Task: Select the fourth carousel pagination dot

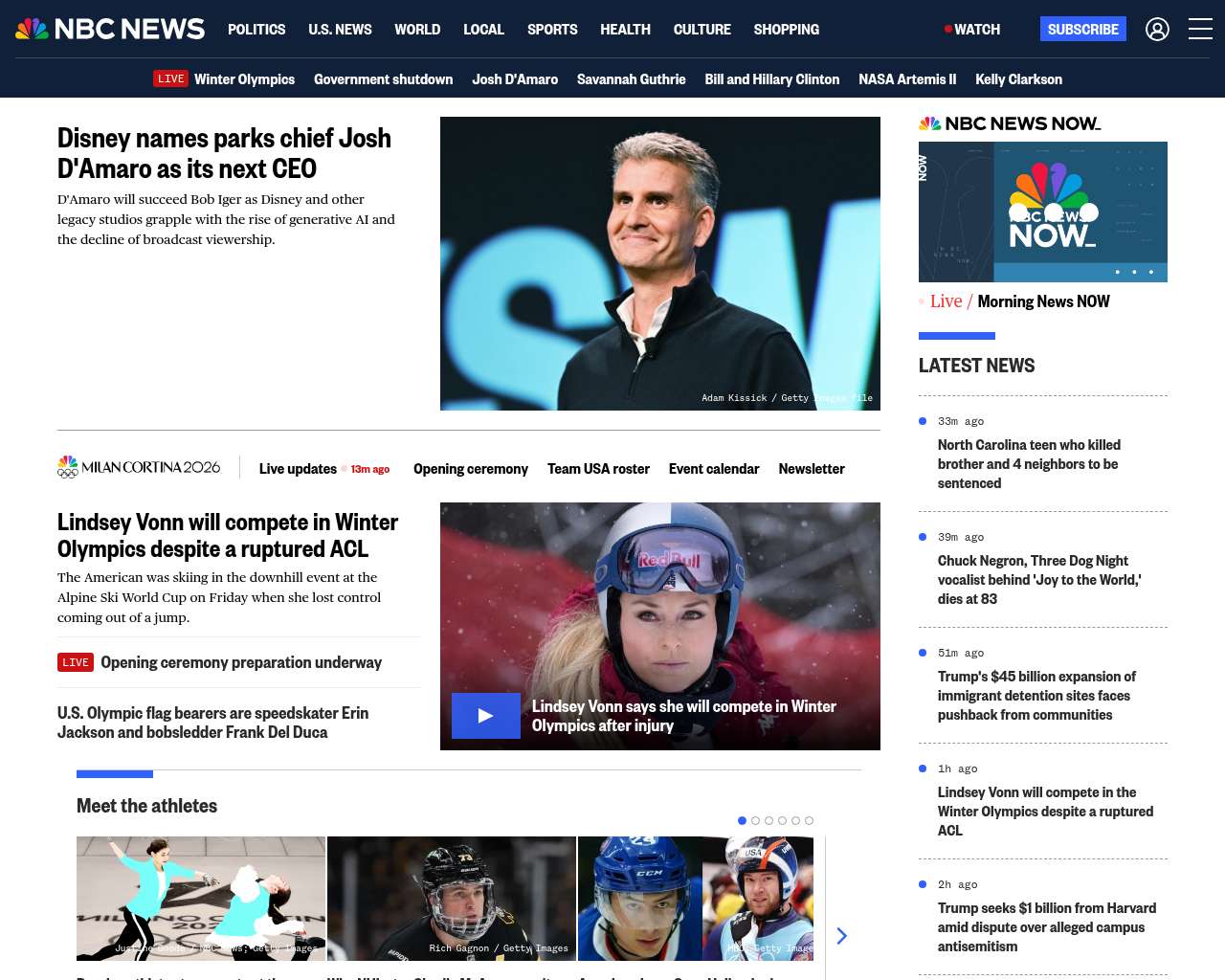Action: [x=782, y=820]
